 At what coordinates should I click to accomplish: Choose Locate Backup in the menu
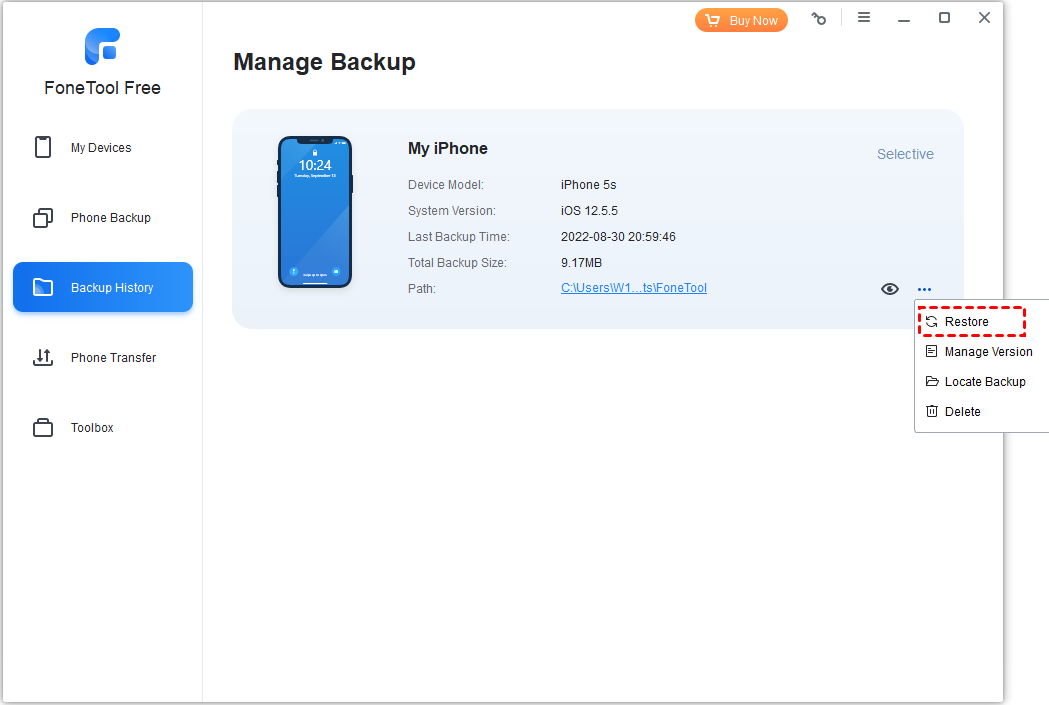984,381
